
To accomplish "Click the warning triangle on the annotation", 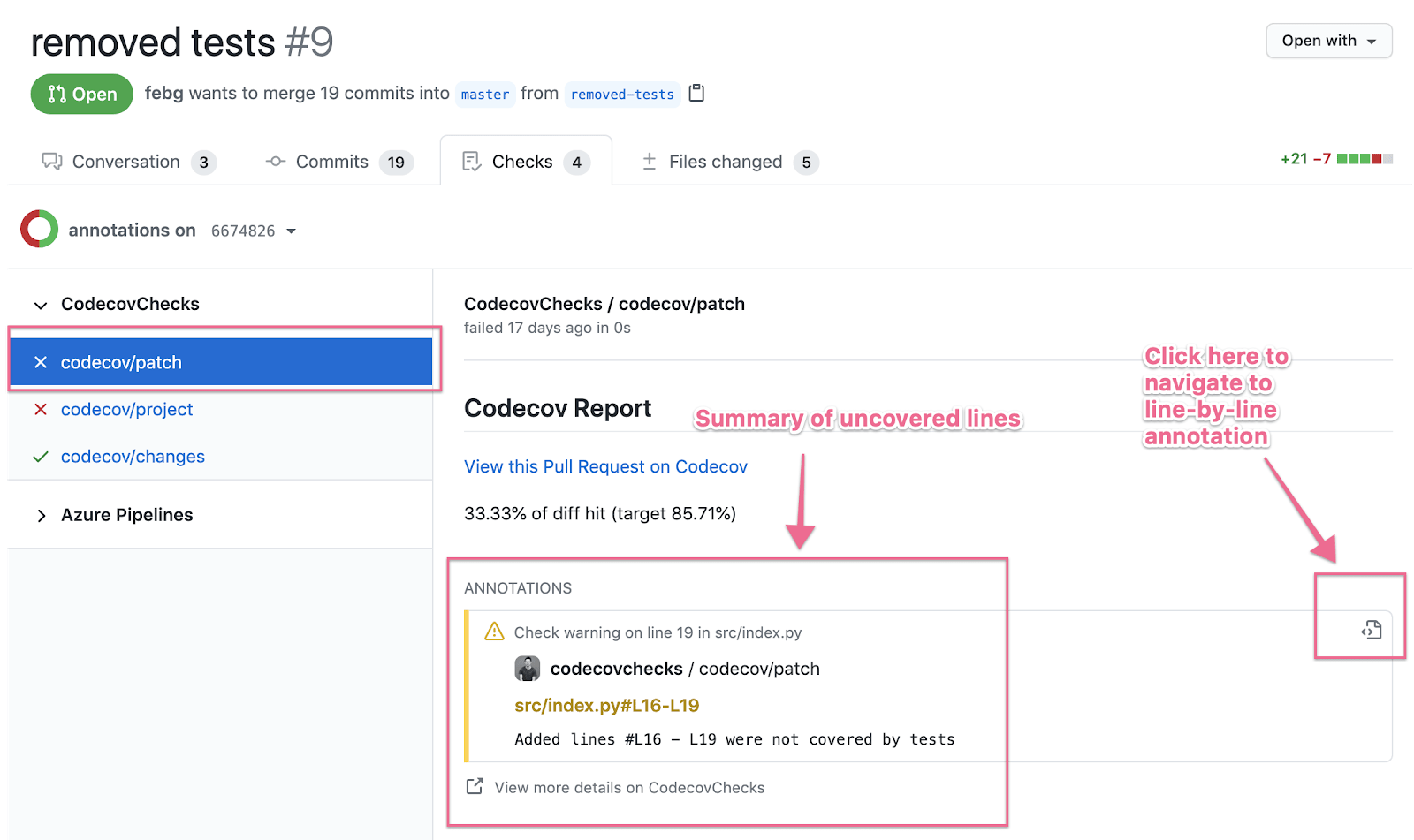I will pyautogui.click(x=493, y=632).
